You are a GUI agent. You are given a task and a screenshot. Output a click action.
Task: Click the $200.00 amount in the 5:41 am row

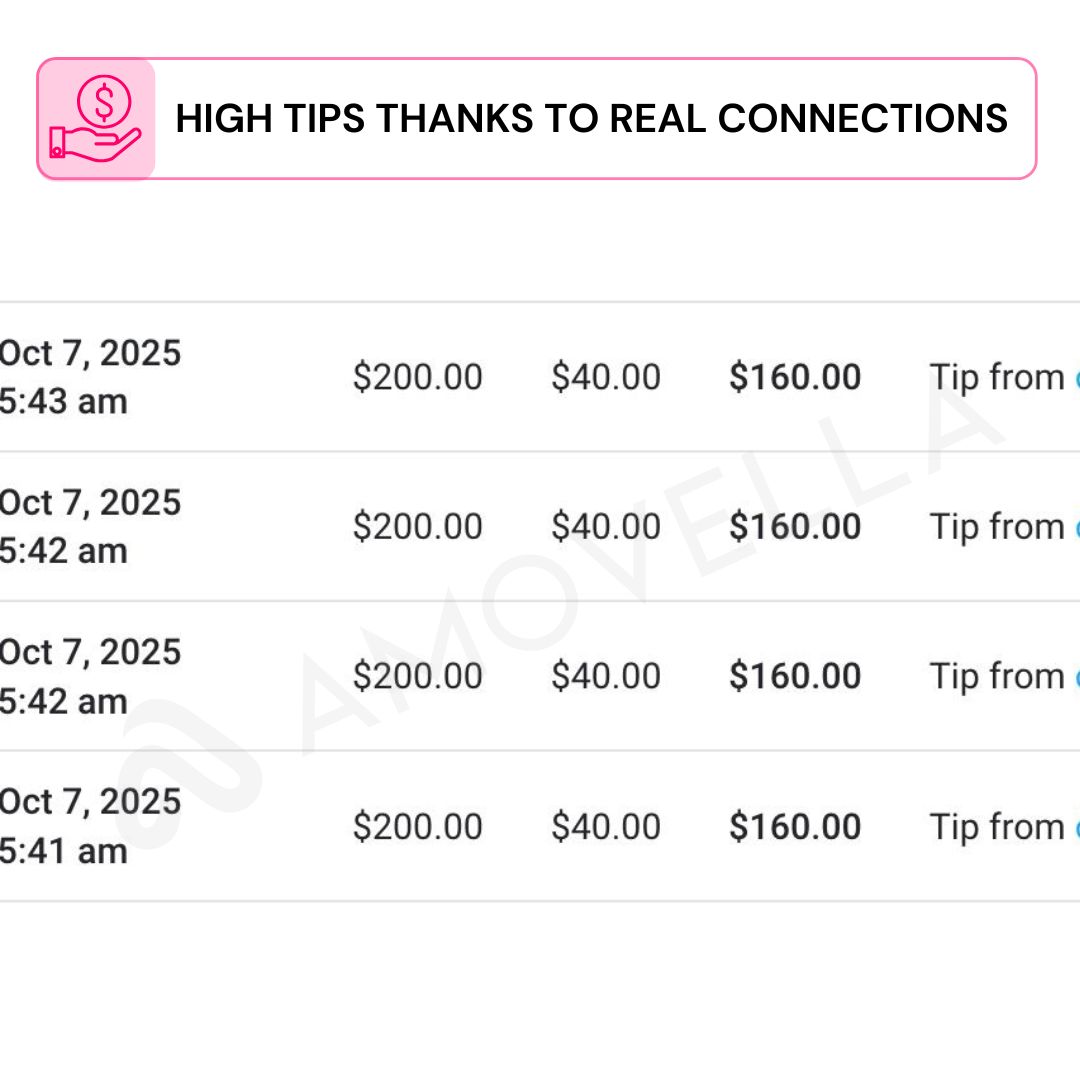coord(417,827)
